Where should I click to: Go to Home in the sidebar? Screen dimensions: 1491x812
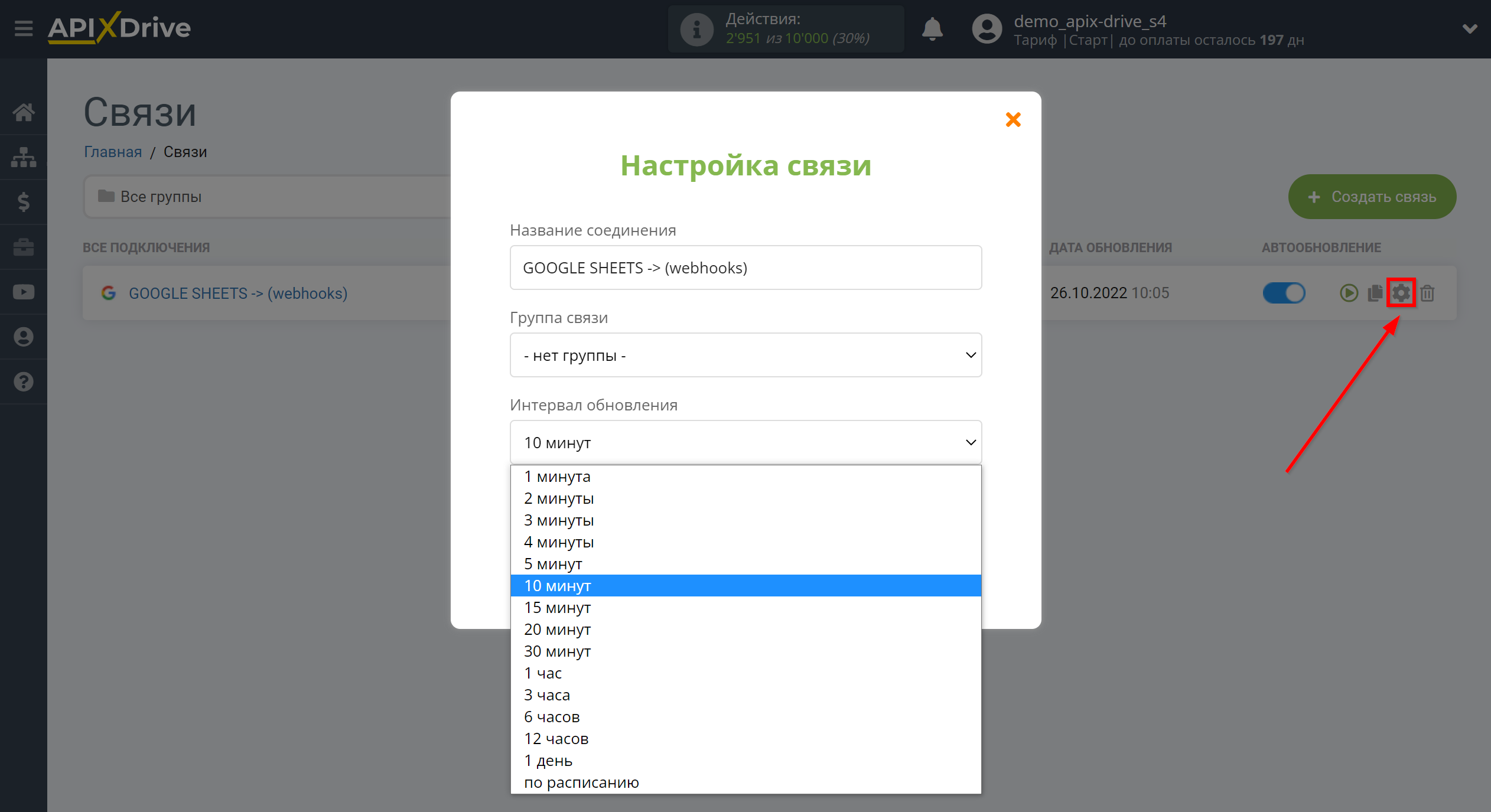point(24,112)
